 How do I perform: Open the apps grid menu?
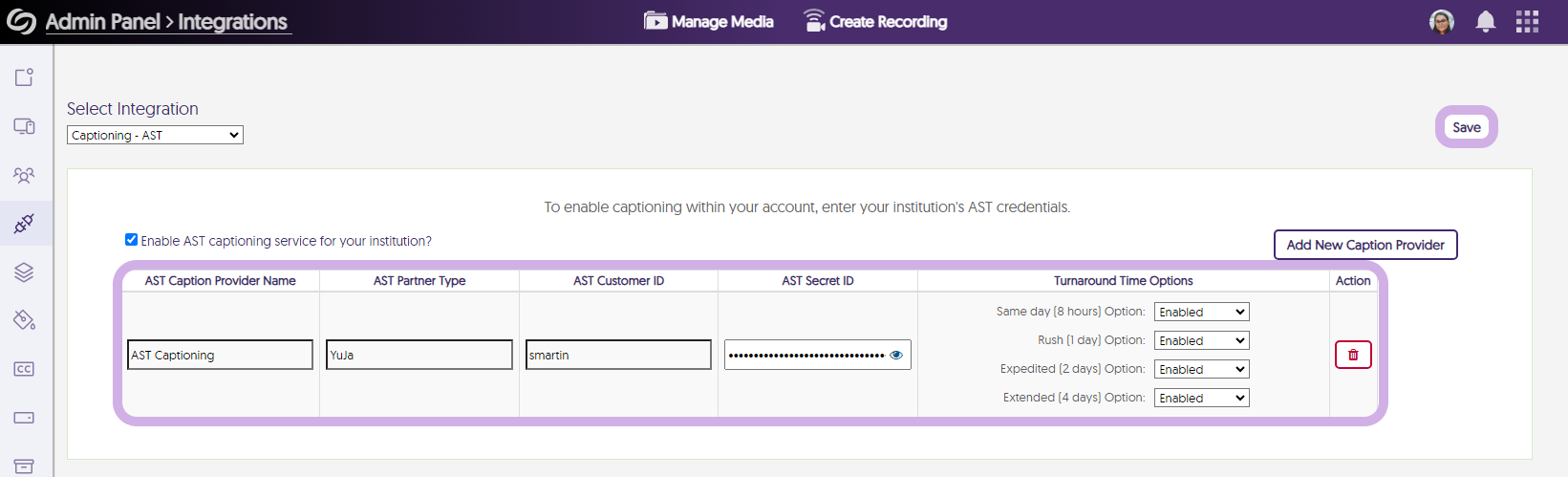tap(1527, 22)
